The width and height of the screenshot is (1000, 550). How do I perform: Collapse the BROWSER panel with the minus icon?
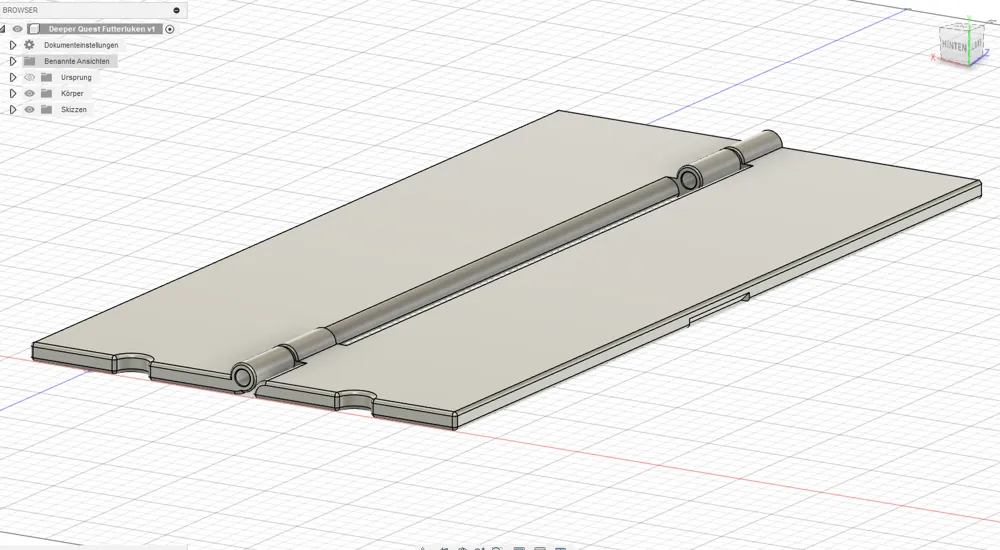[177, 10]
